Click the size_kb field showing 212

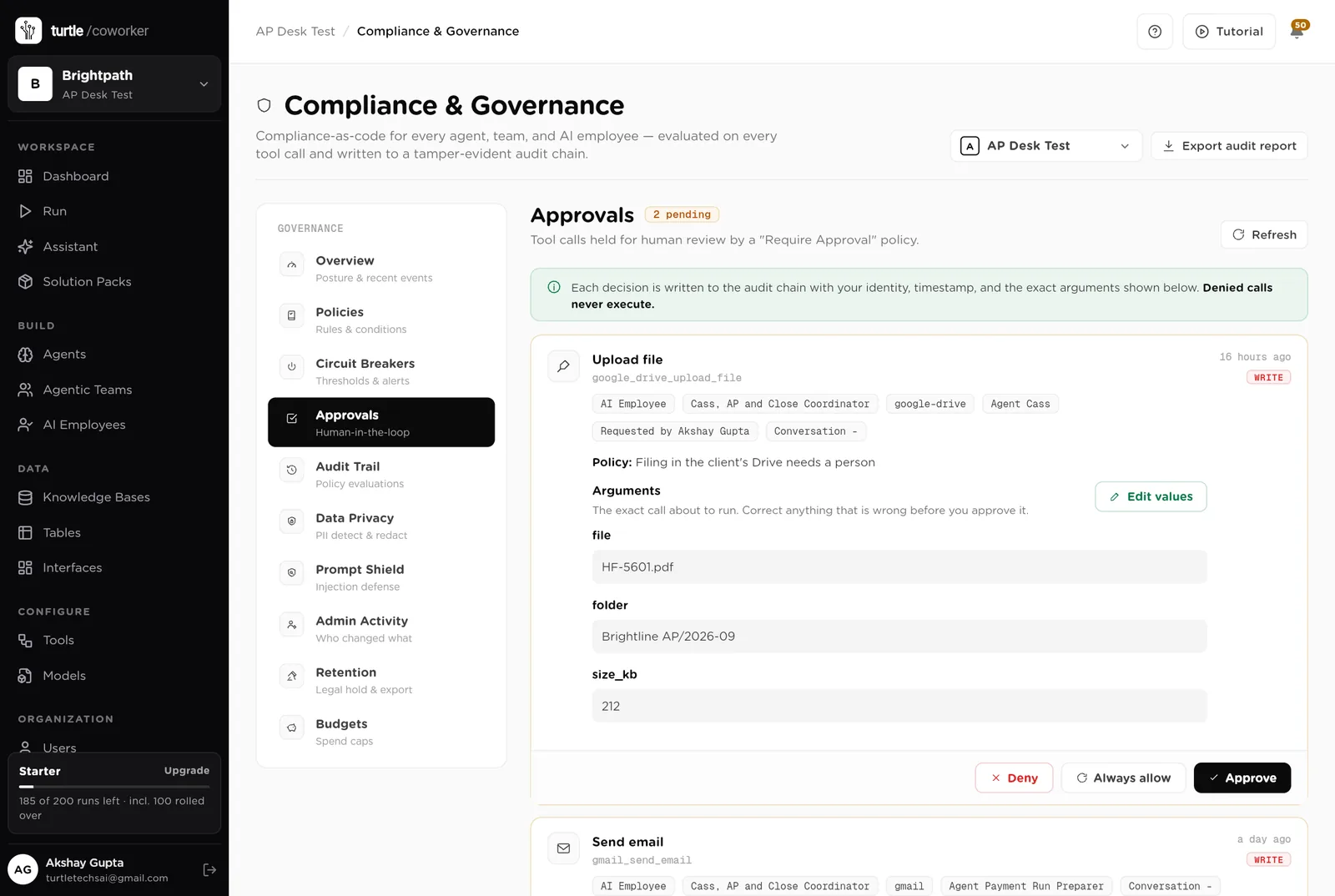(x=899, y=706)
